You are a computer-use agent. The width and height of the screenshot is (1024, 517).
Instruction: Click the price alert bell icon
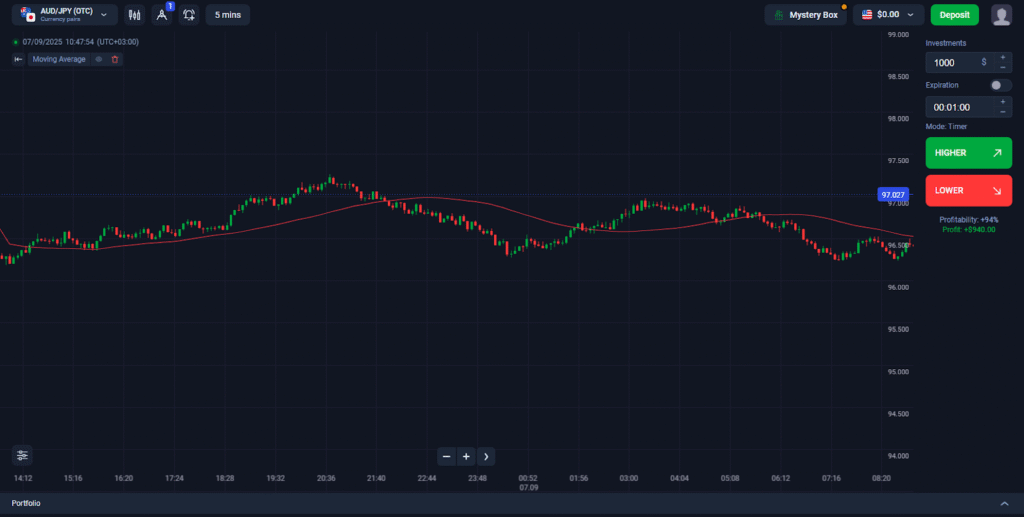(189, 15)
